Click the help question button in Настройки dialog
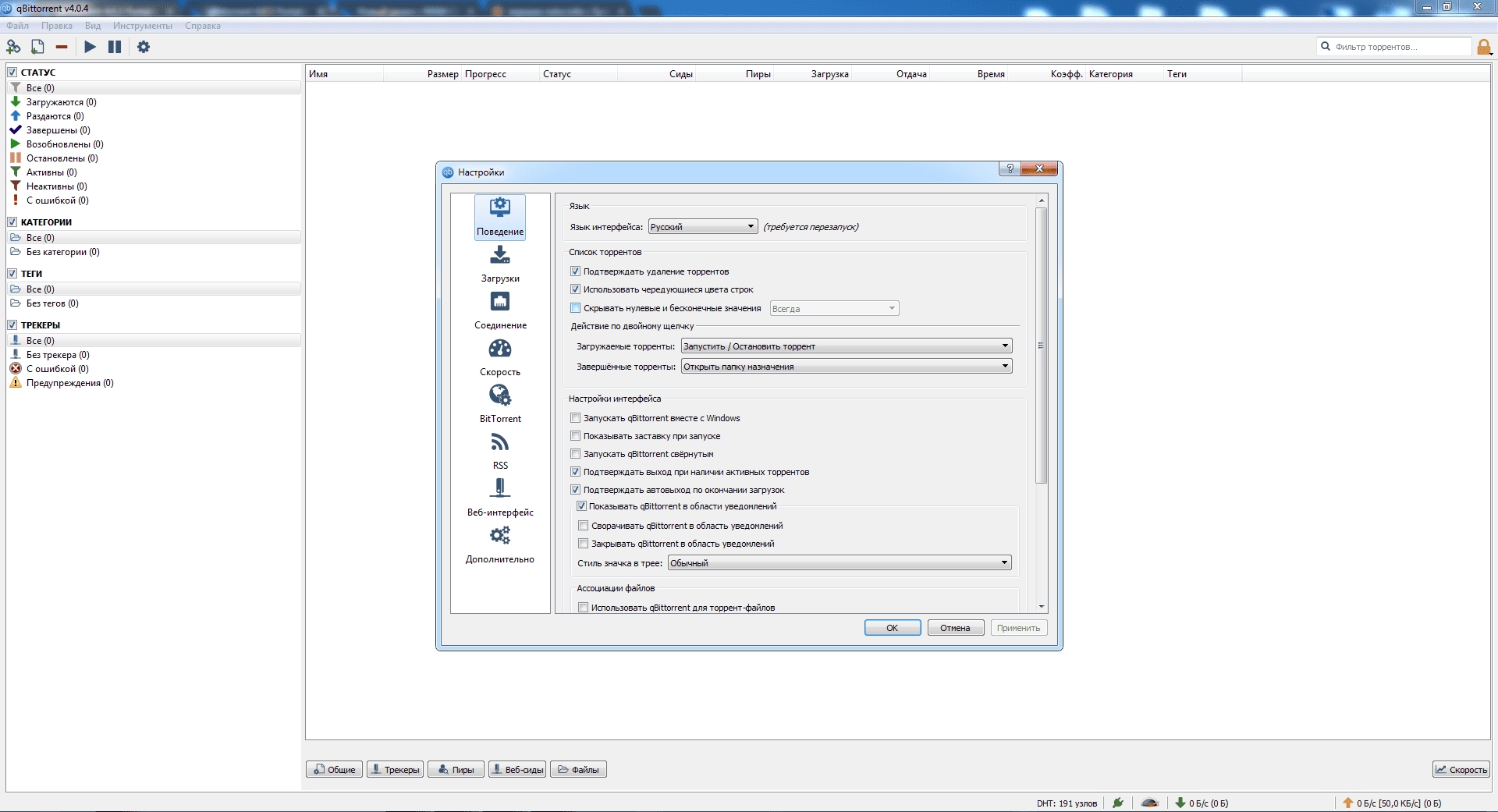Image resolution: width=1498 pixels, height=812 pixels. coord(1010,168)
